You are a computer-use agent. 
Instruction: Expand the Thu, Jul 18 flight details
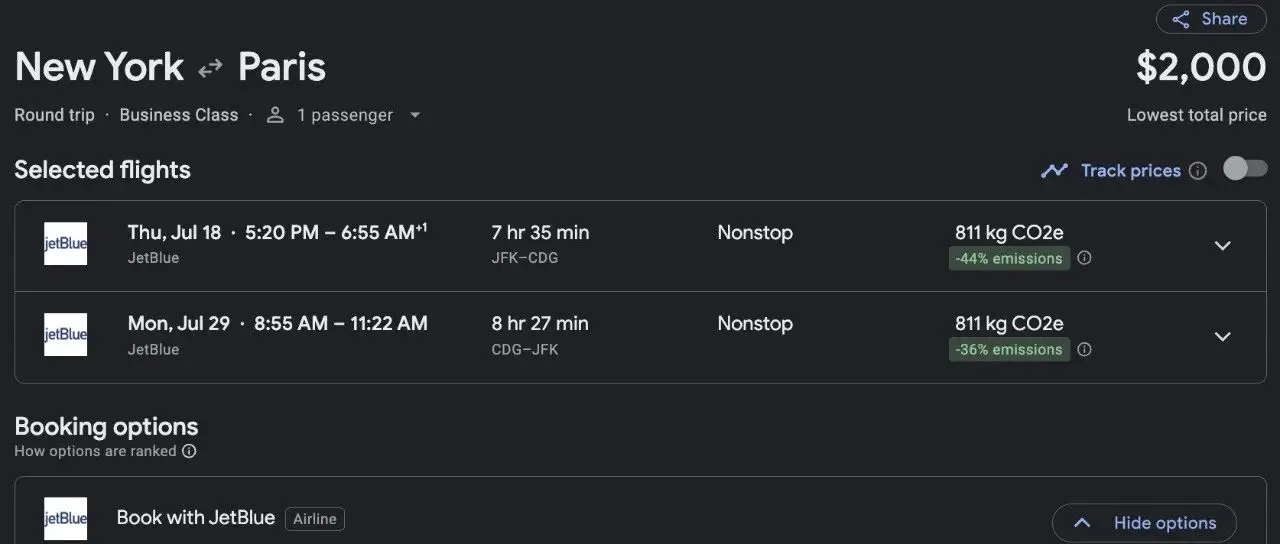tap(1222, 246)
